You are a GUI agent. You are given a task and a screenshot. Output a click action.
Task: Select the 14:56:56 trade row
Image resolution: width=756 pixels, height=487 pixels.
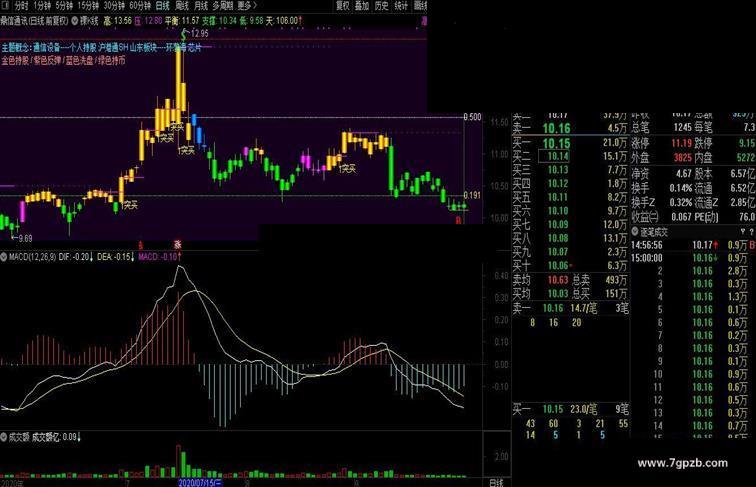tap(693, 245)
